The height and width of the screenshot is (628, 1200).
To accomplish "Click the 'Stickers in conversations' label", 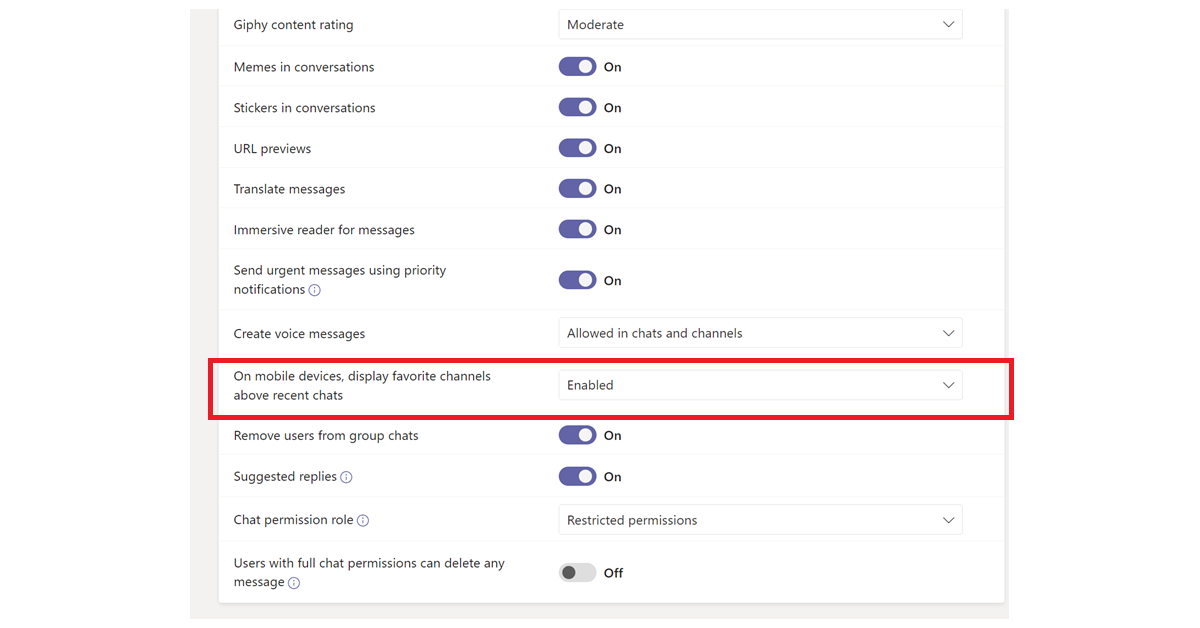I will [305, 108].
